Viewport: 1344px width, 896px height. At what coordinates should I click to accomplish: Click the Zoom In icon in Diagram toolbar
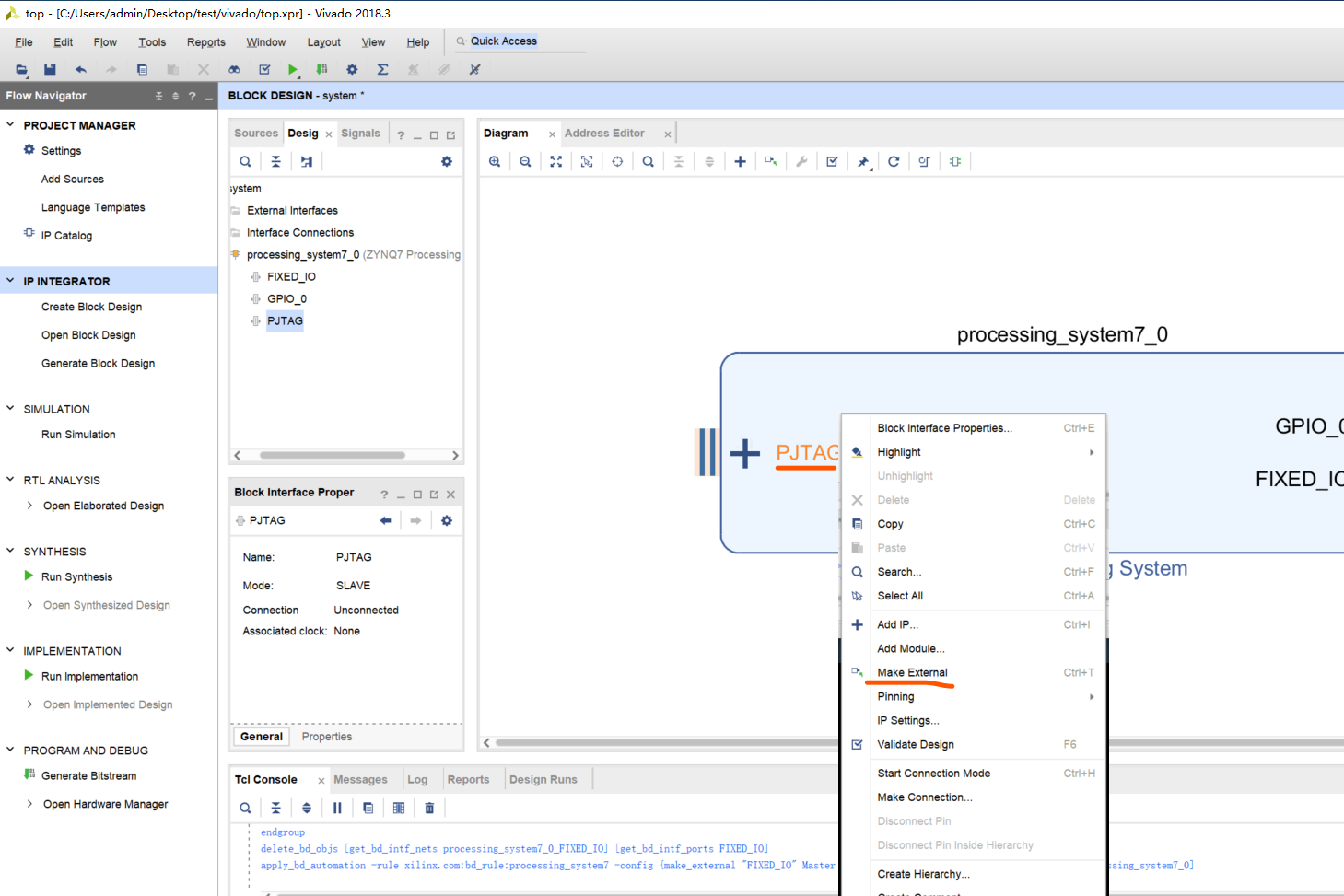[495, 161]
